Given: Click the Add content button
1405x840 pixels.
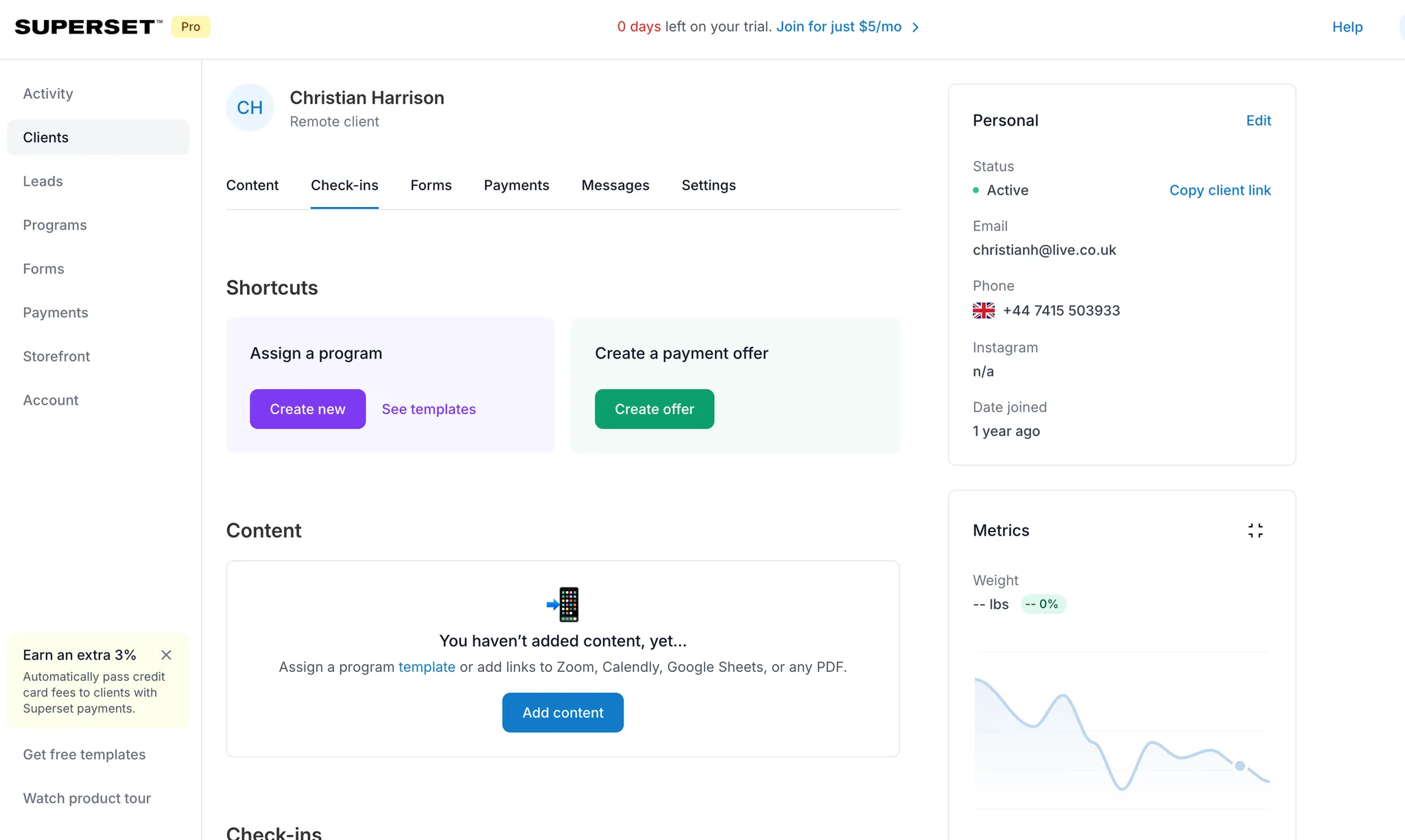Looking at the screenshot, I should coord(563,712).
